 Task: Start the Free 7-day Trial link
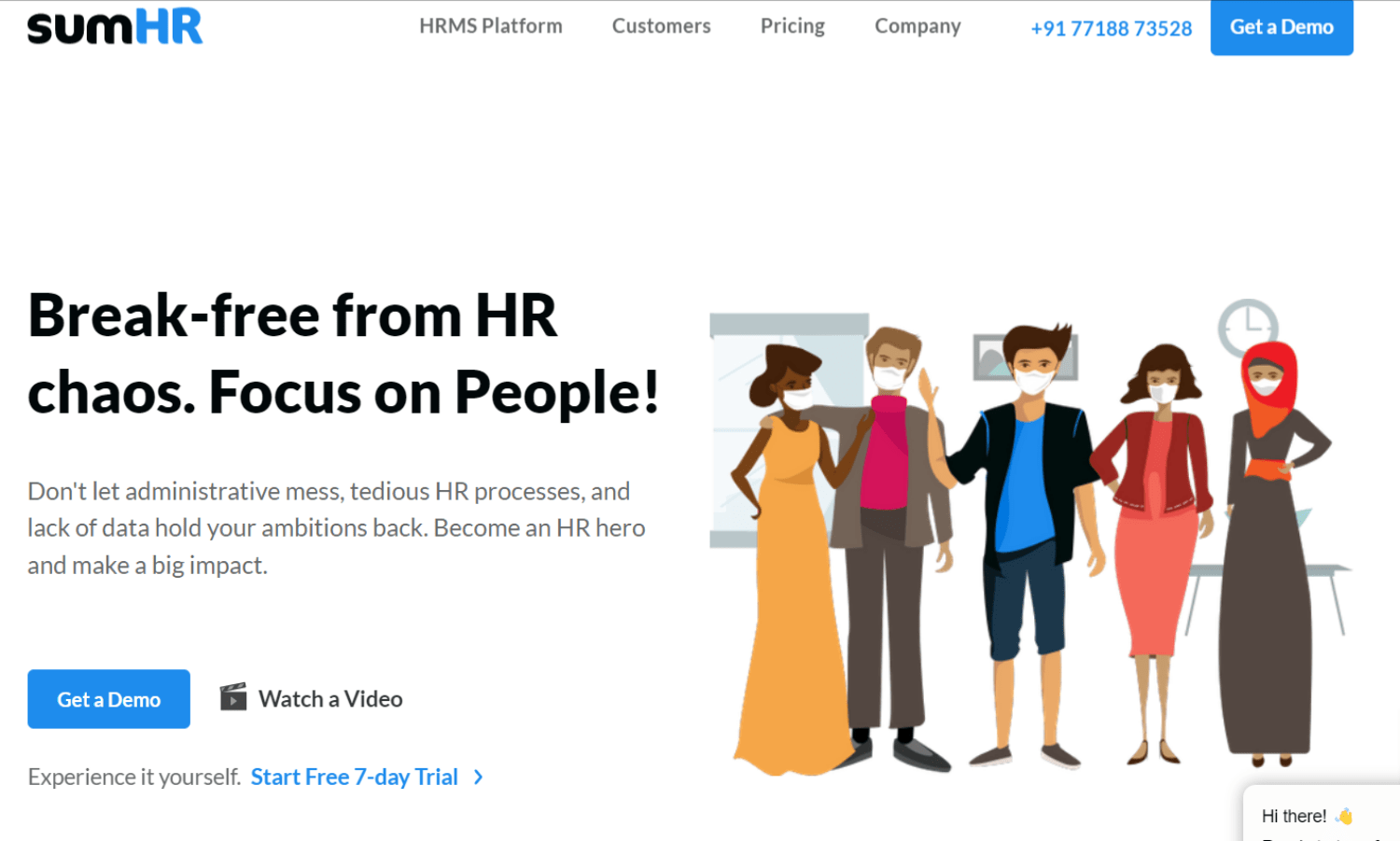355,777
